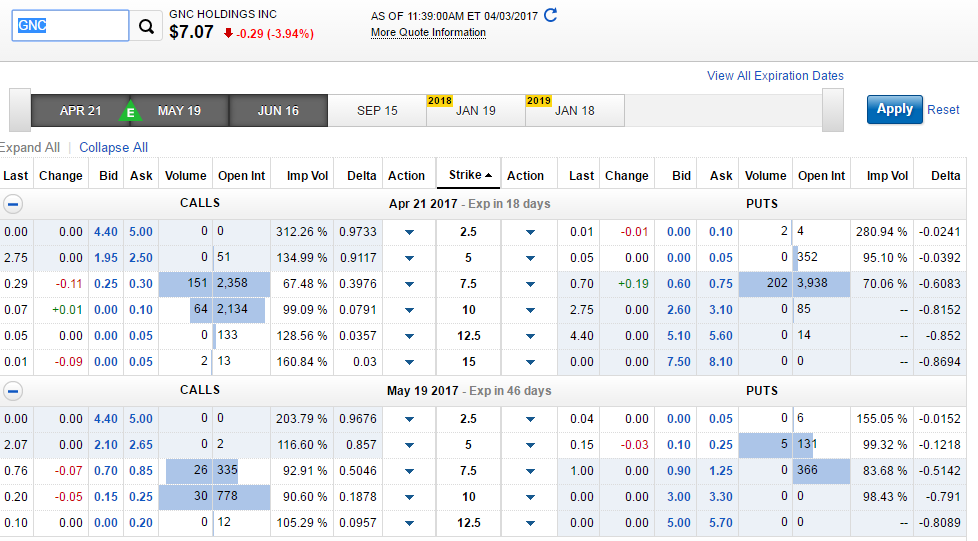Click the Reset link
This screenshot has width=978, height=541.
[943, 110]
